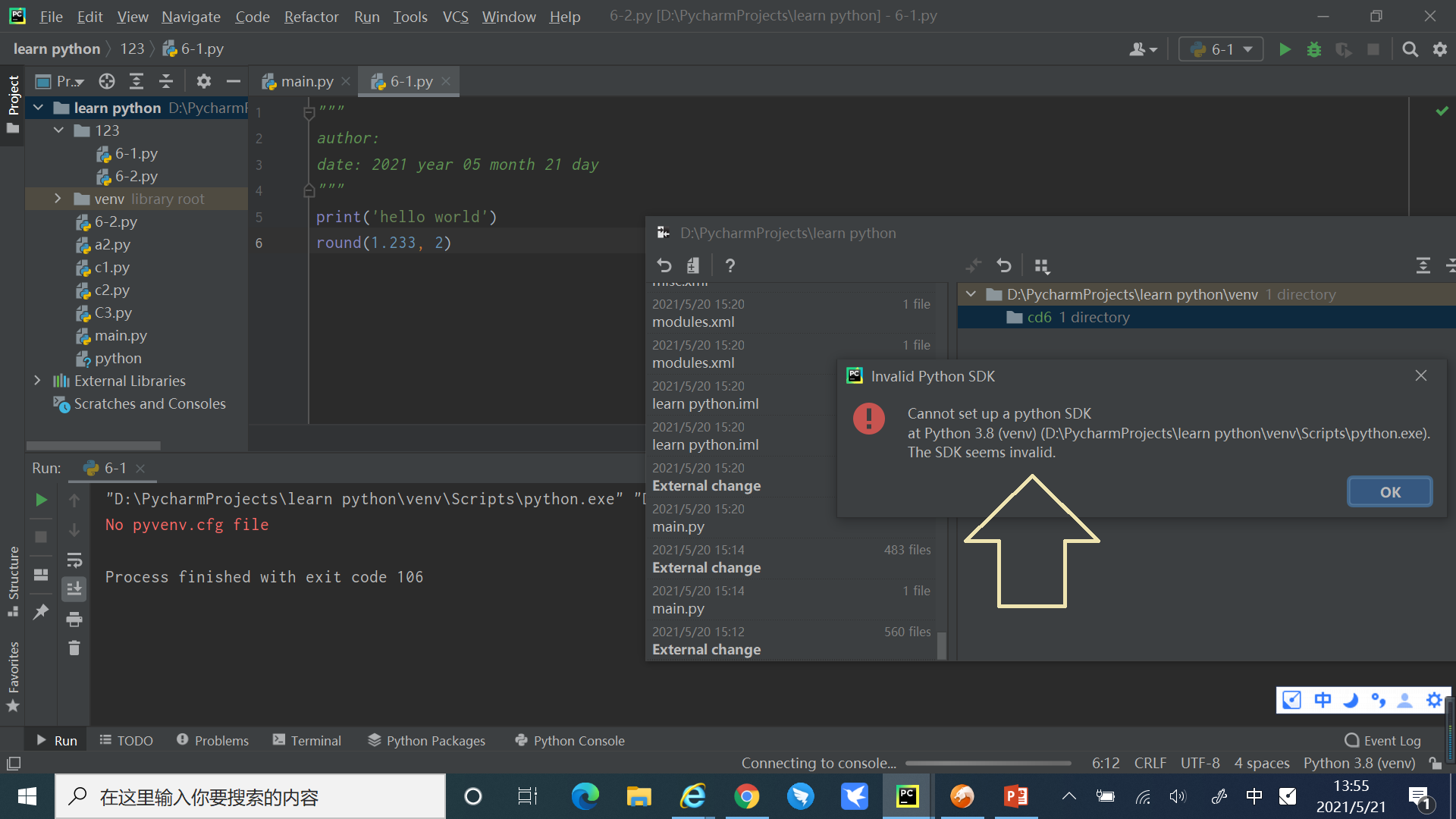
Task: Click the settings gear icon in Project panel
Action: click(x=204, y=81)
